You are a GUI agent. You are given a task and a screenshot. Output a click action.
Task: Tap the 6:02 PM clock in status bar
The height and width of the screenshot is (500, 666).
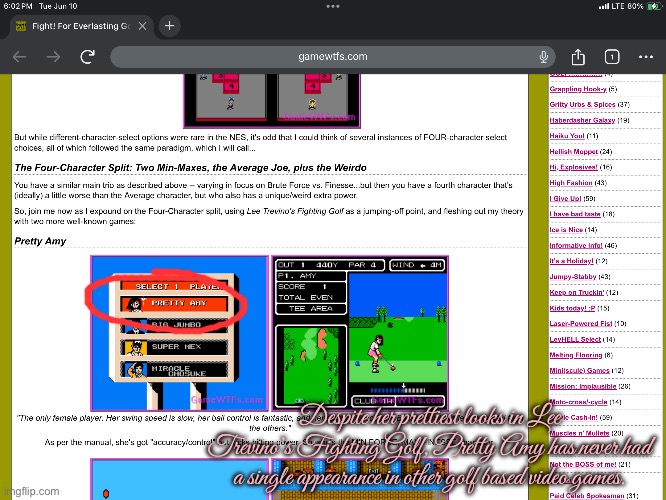pos(18,6)
